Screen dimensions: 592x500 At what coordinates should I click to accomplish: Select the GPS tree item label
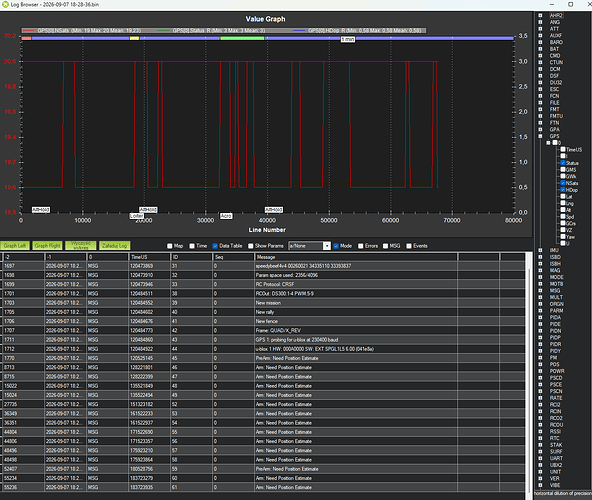[554, 136]
